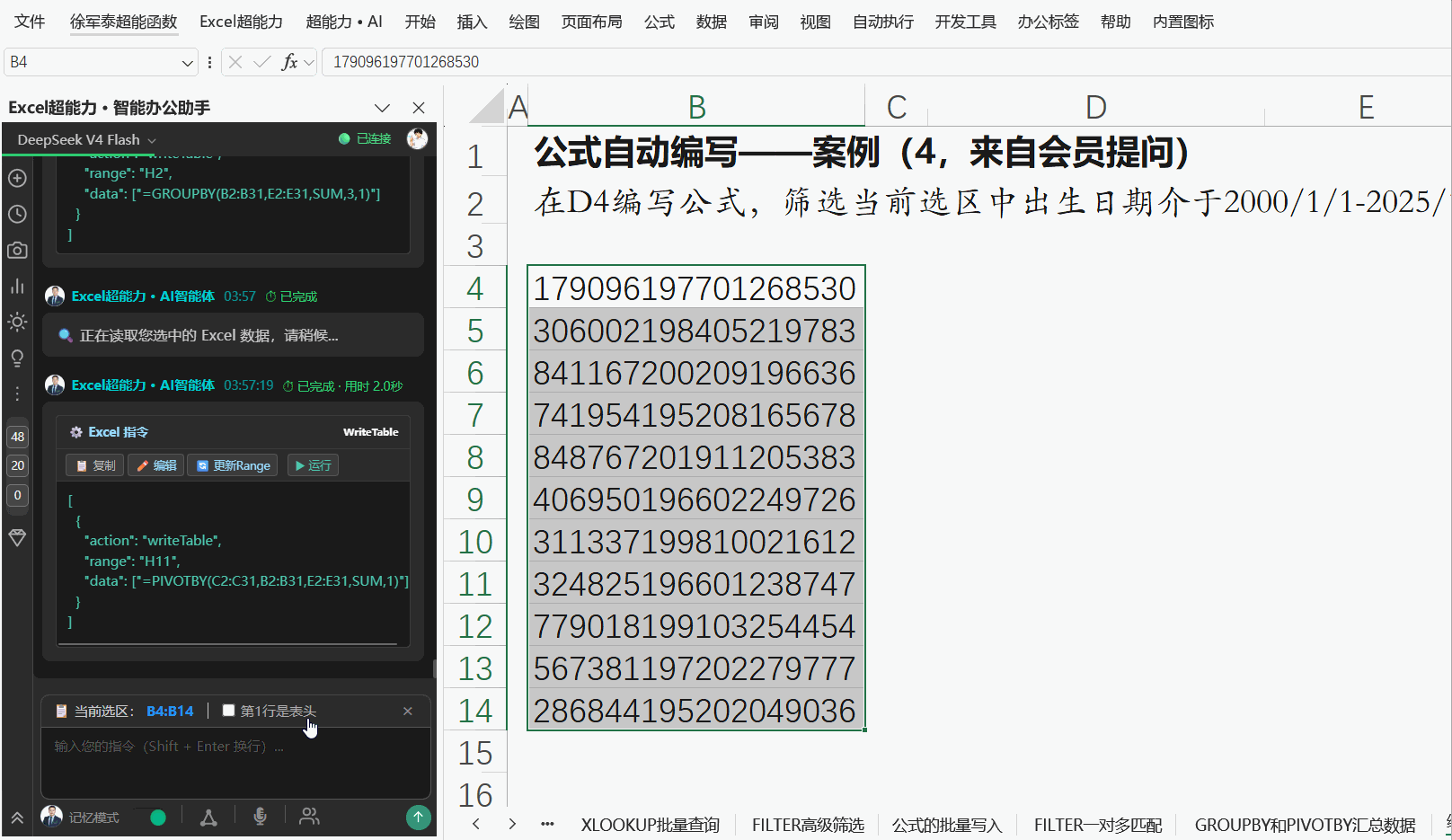Open the DeepSeek V4 Flash model dropdown
The height and width of the screenshot is (840, 1452).
86,139
